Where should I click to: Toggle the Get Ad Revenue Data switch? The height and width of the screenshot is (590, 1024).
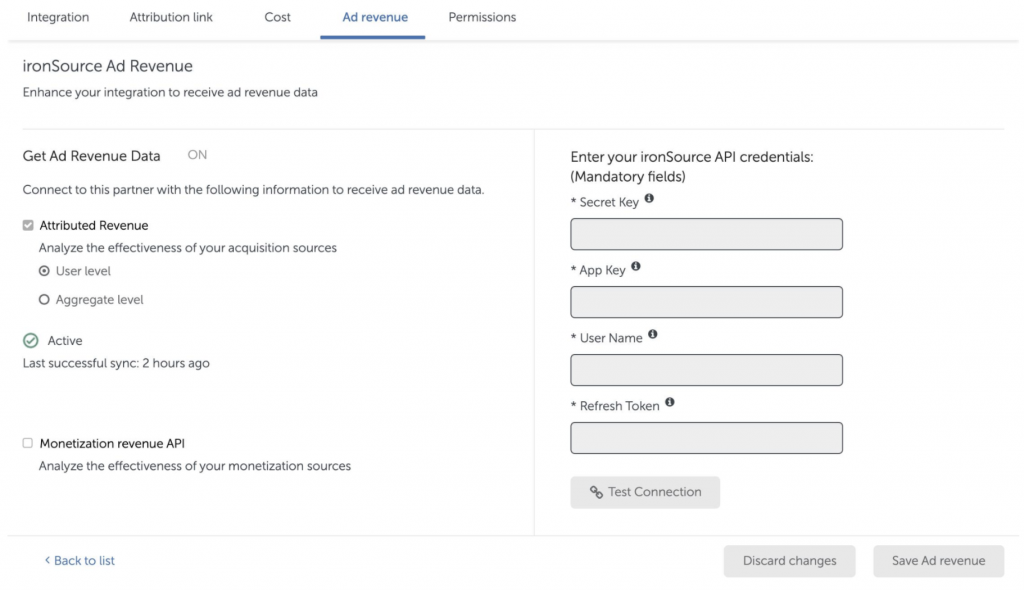click(x=197, y=155)
